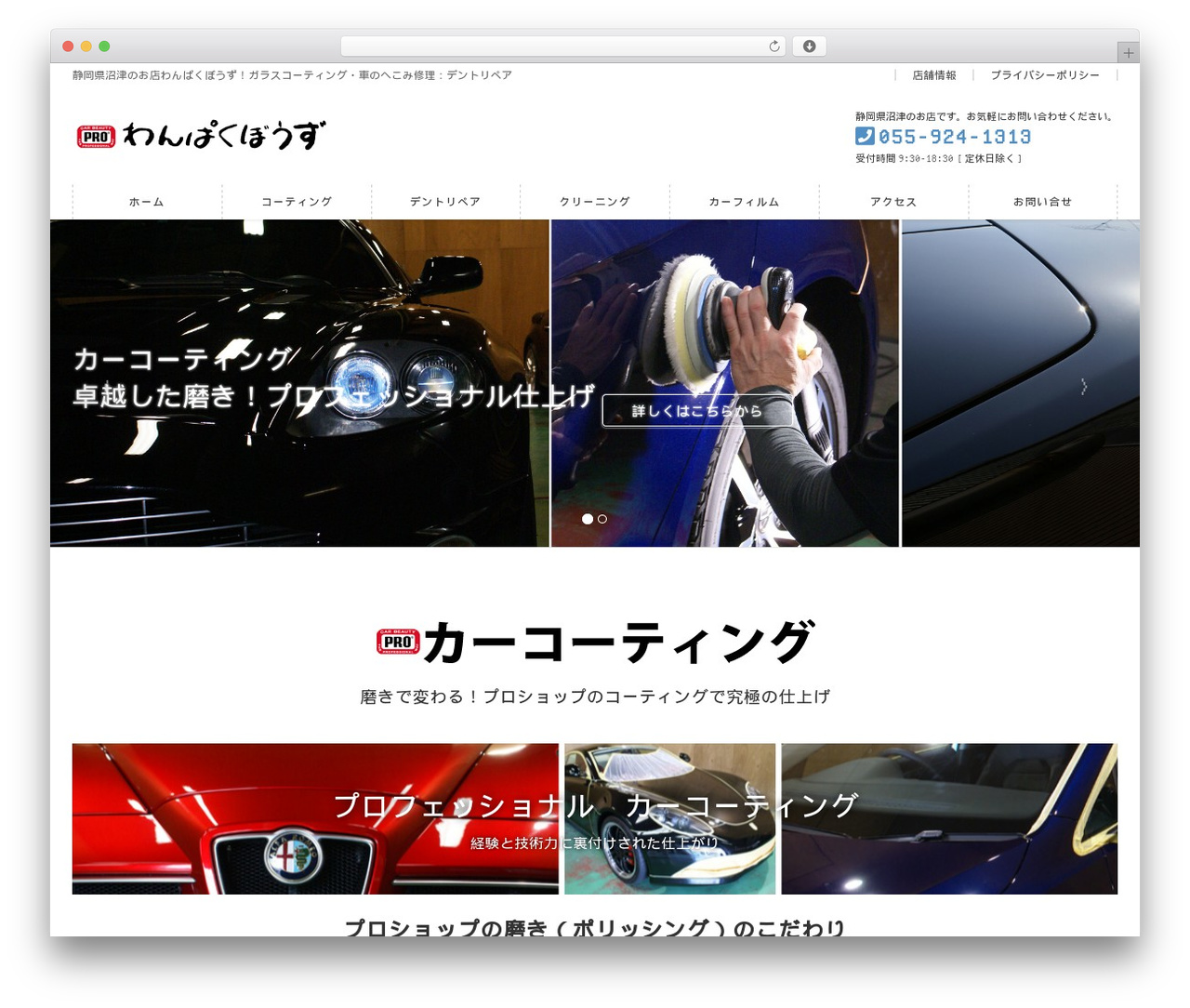Open the ホーム menu item
This screenshot has width=1190, height=1008.
pyautogui.click(x=147, y=202)
